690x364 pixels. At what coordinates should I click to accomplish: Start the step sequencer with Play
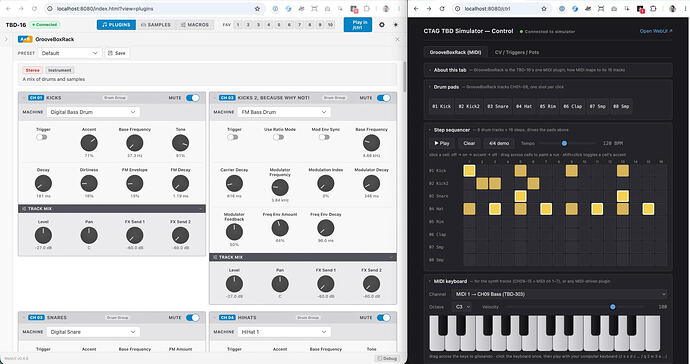pyautogui.click(x=442, y=143)
